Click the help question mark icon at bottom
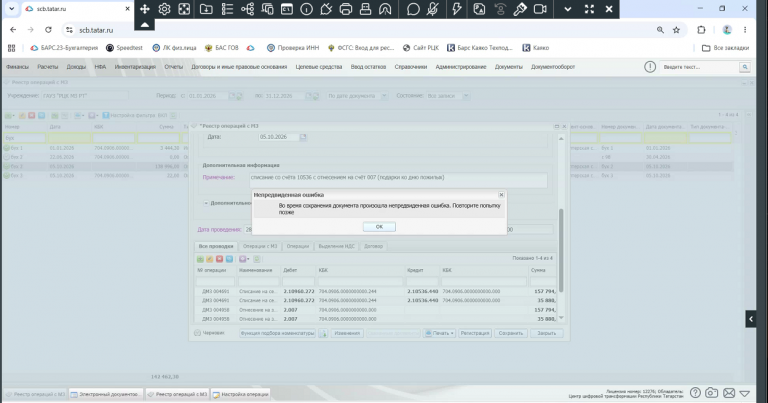 coord(695,393)
